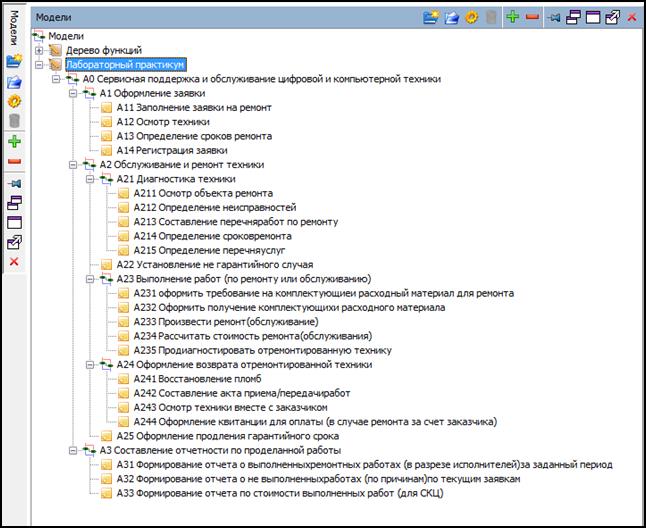Select the root Модели tree node

tap(66, 36)
